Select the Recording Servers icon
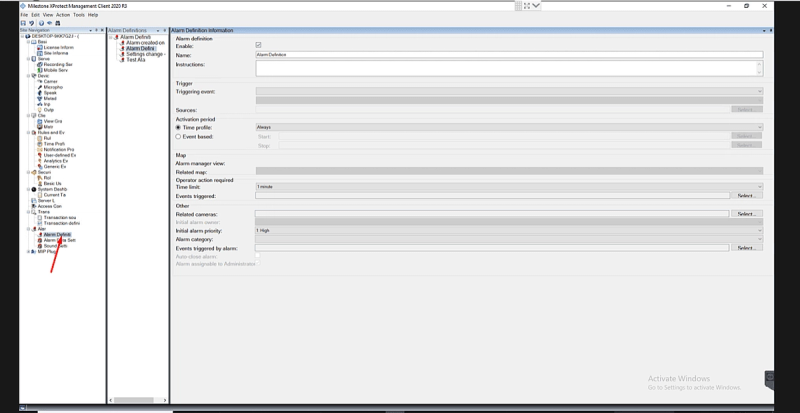 click(x=40, y=65)
